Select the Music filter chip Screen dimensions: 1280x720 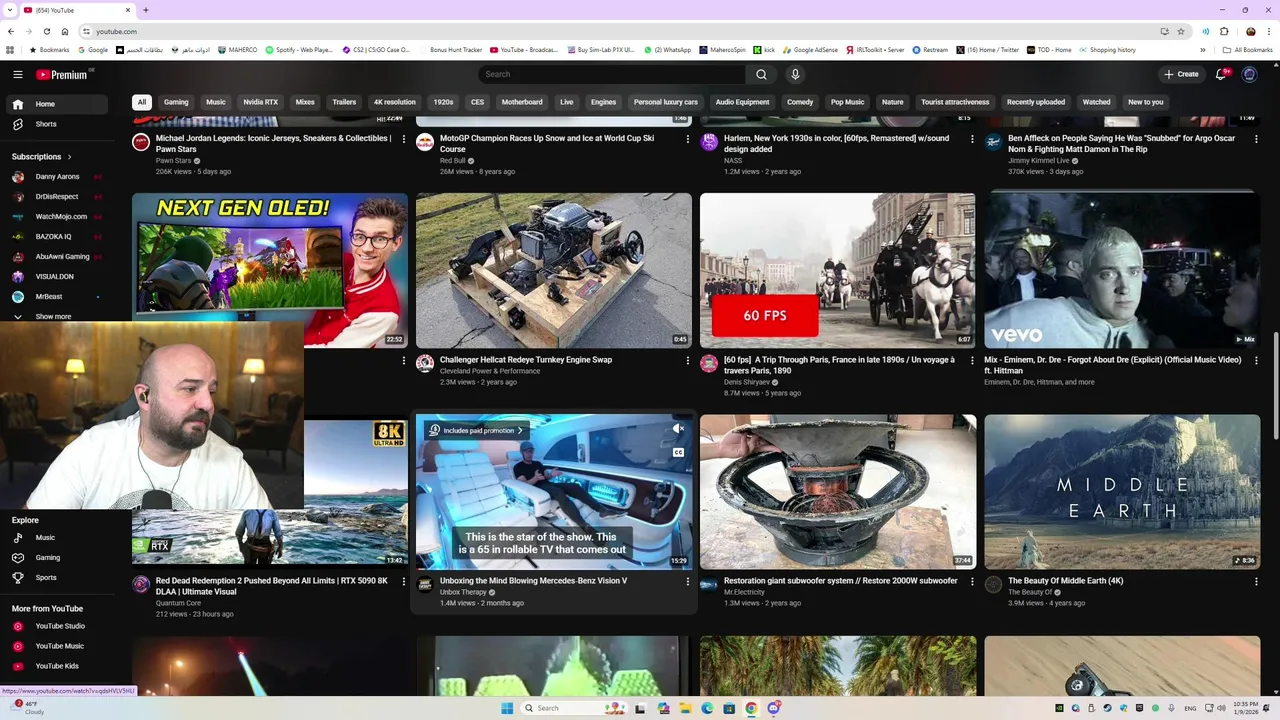[x=216, y=102]
